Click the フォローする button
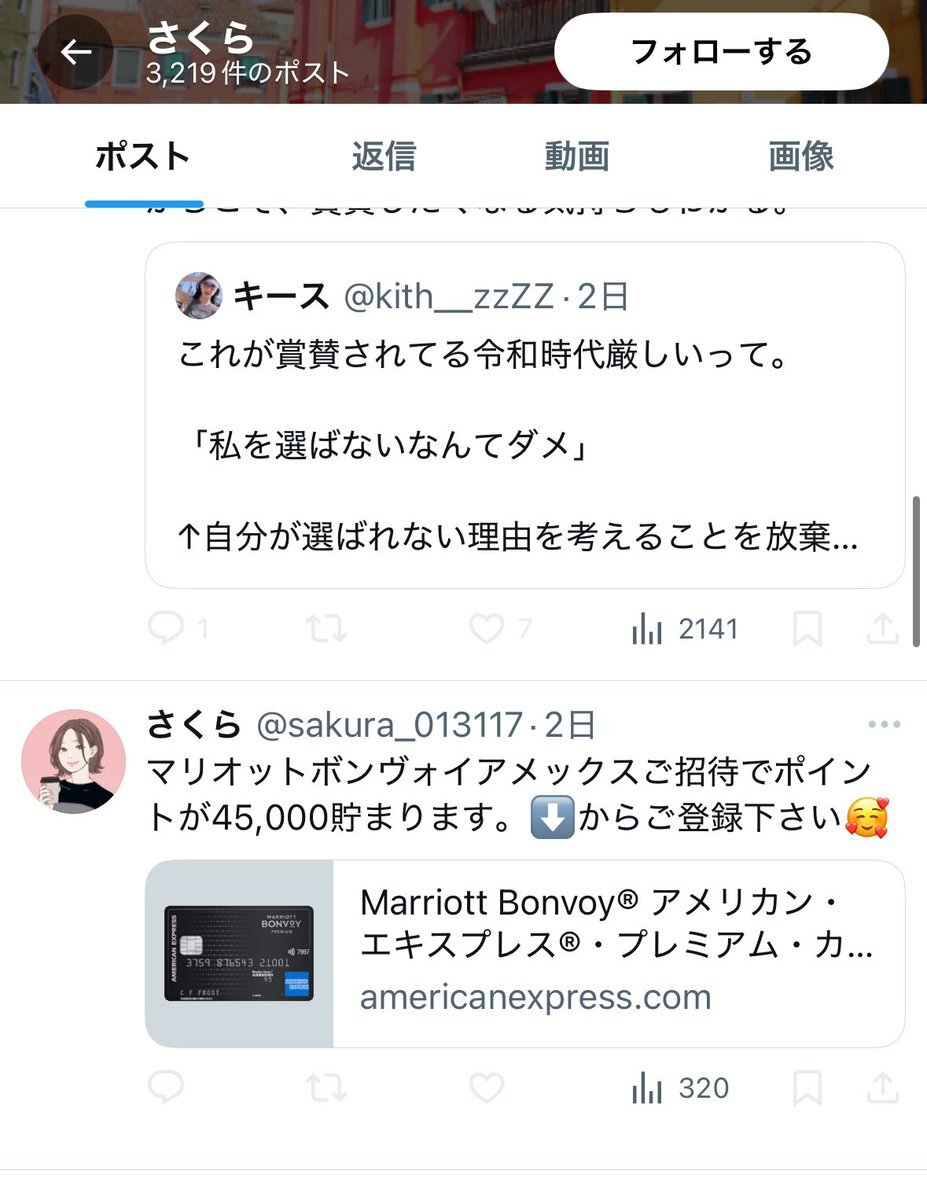This screenshot has height=1200, width=927. [x=721, y=52]
